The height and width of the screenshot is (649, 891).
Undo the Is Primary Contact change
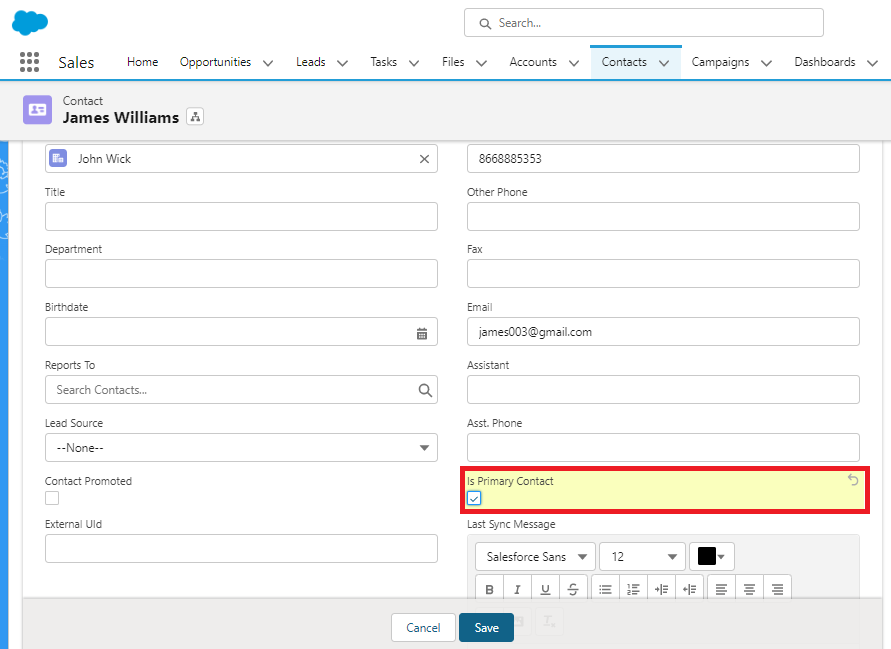853,480
